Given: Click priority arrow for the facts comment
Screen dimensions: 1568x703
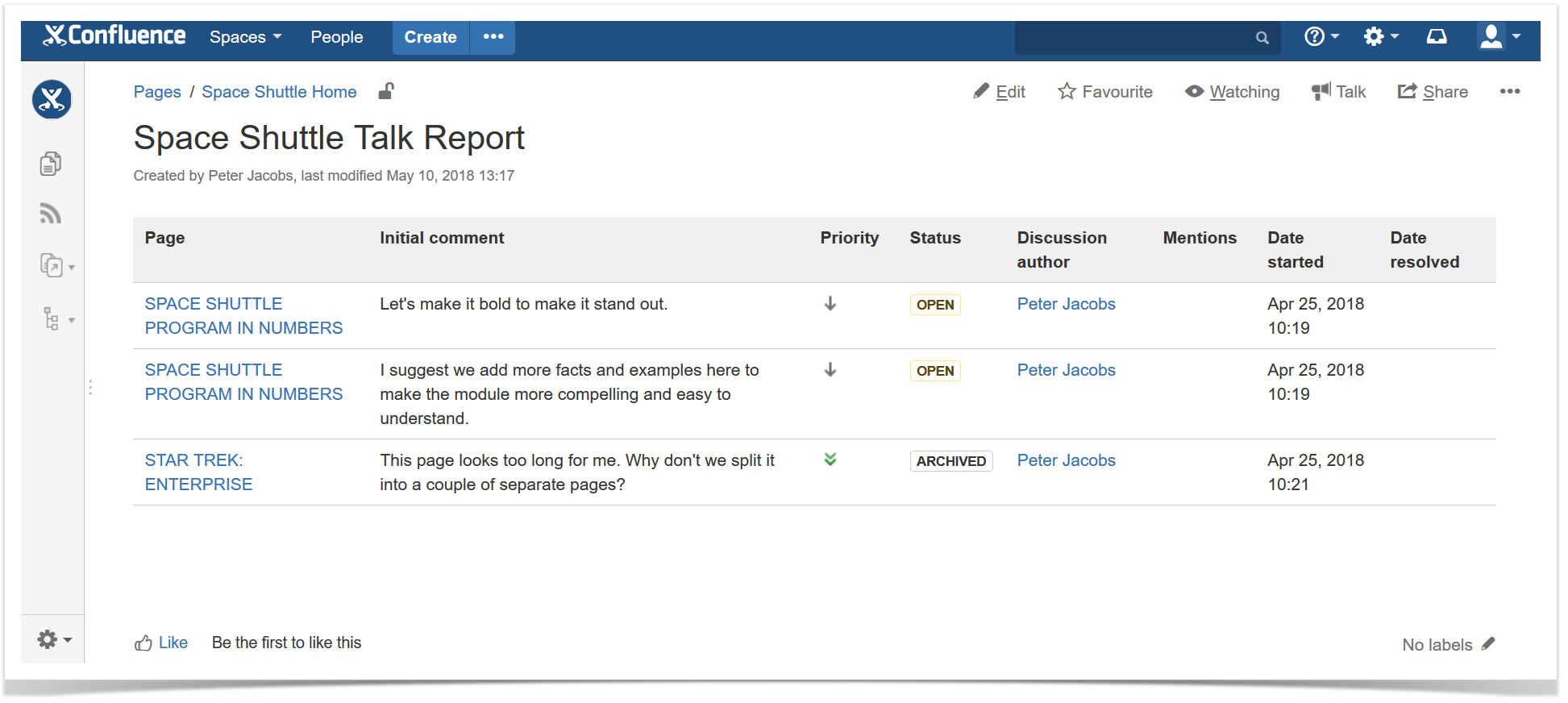Looking at the screenshot, I should pos(830,370).
